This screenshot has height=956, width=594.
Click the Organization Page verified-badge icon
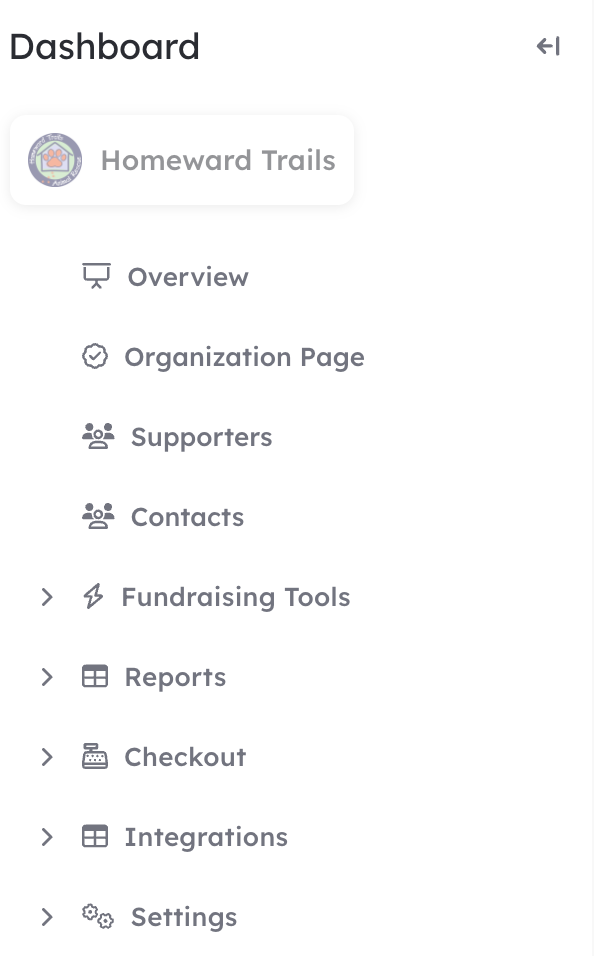pyautogui.click(x=95, y=356)
